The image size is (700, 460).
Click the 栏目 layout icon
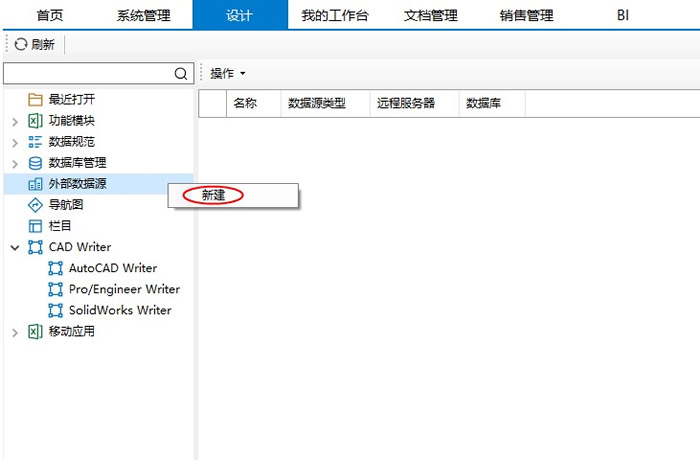[35, 225]
